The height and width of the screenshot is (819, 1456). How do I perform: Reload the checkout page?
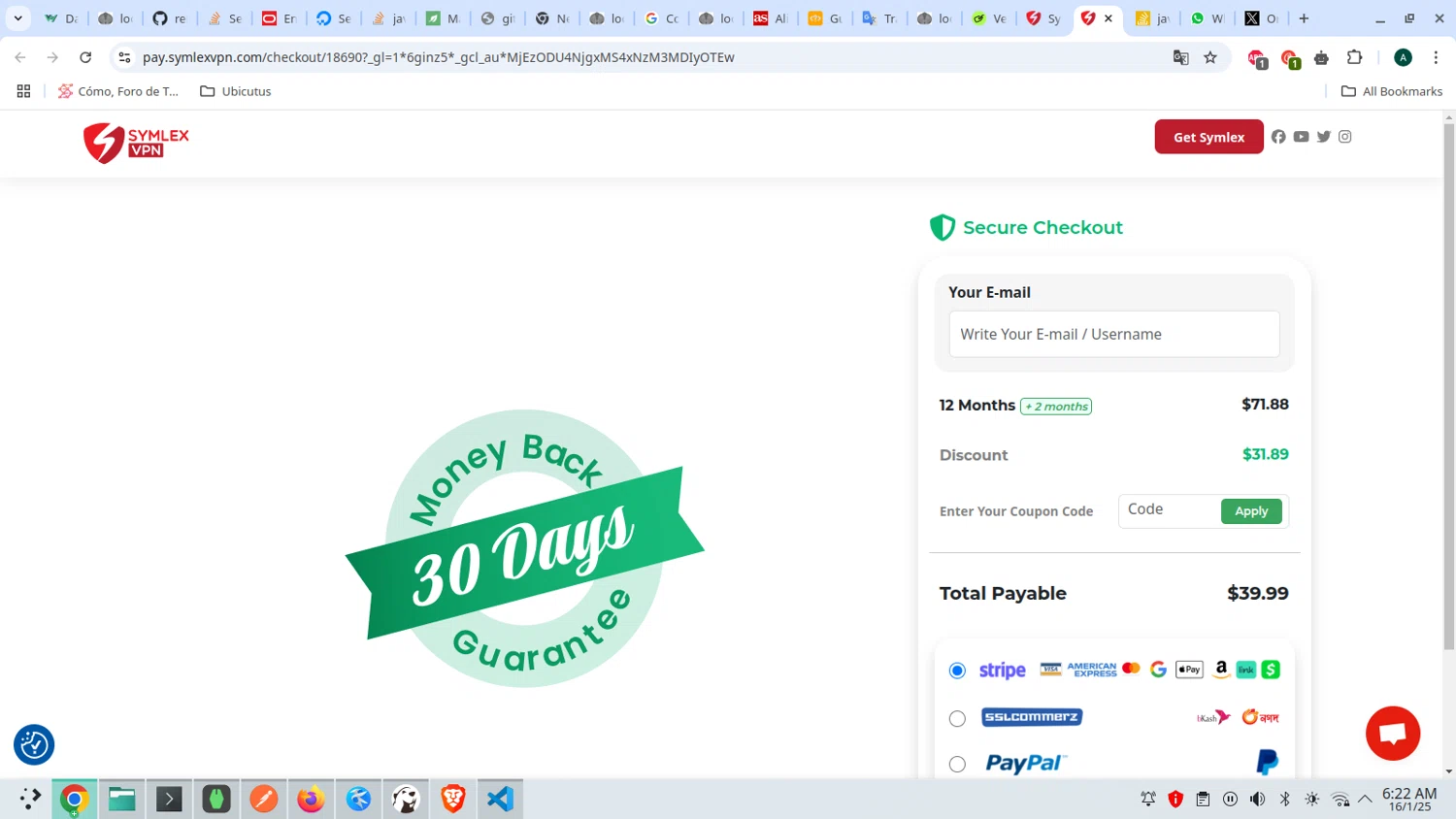click(x=85, y=57)
